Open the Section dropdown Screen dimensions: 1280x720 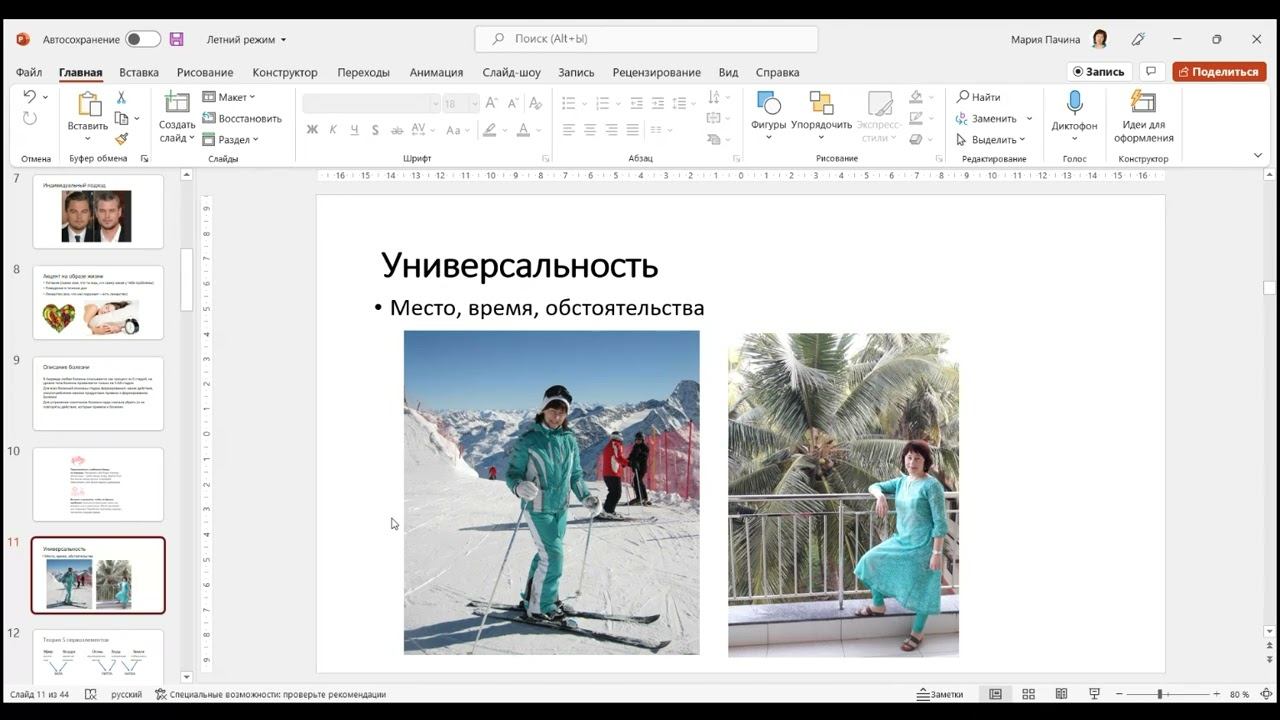[231, 140]
